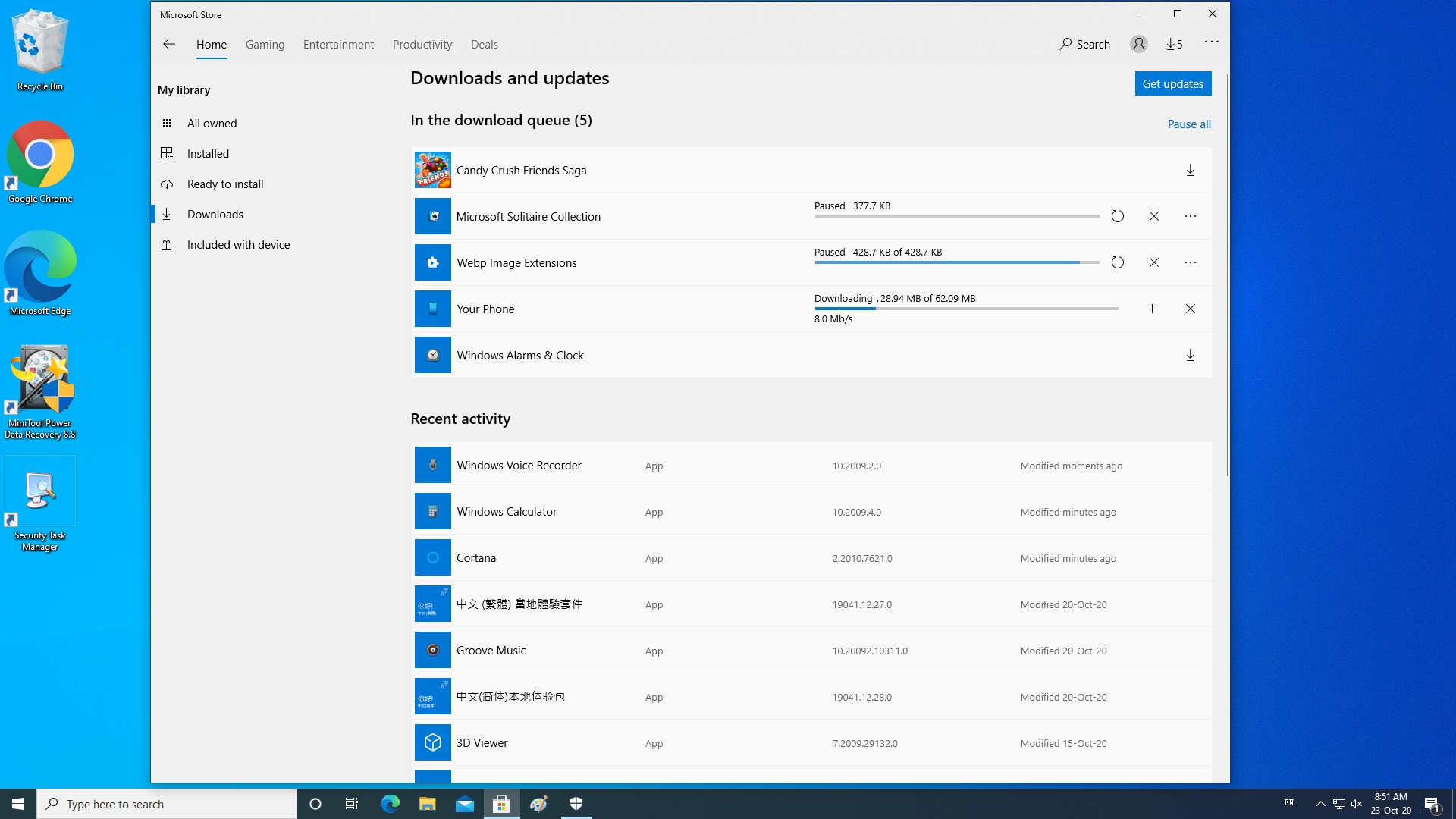Click the Search button in Store

(1085, 44)
